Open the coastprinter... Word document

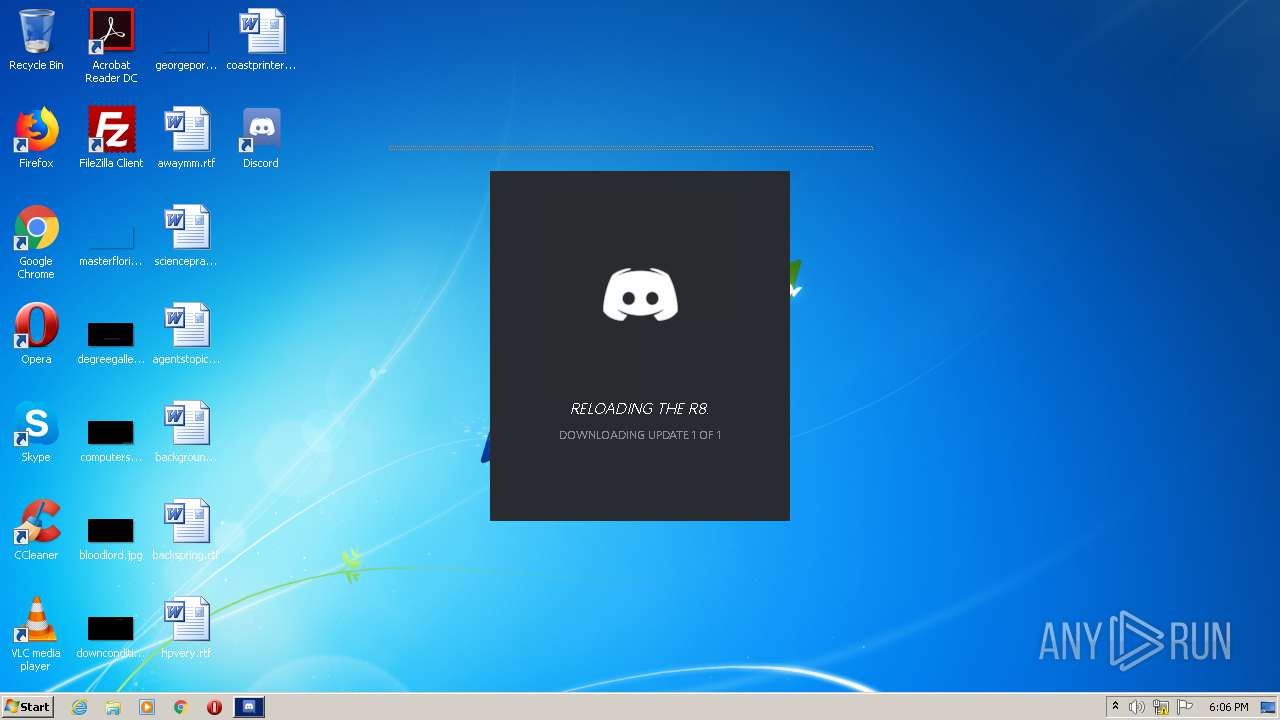261,40
